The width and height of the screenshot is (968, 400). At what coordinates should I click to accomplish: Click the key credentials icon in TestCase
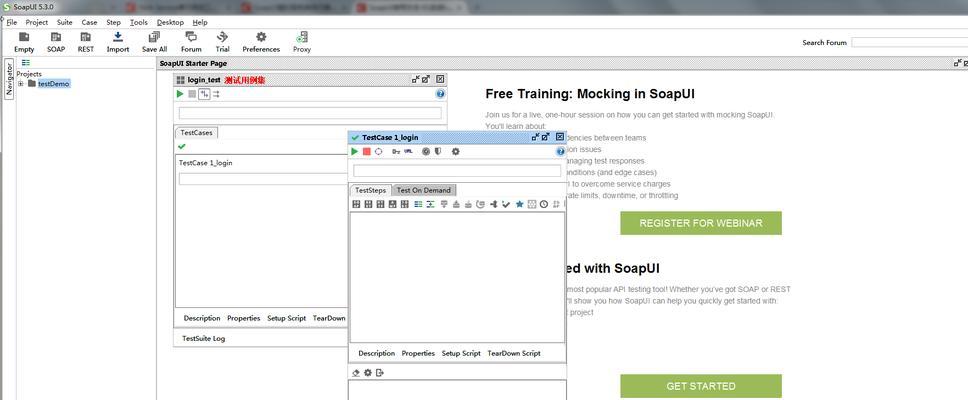pyautogui.click(x=396, y=151)
